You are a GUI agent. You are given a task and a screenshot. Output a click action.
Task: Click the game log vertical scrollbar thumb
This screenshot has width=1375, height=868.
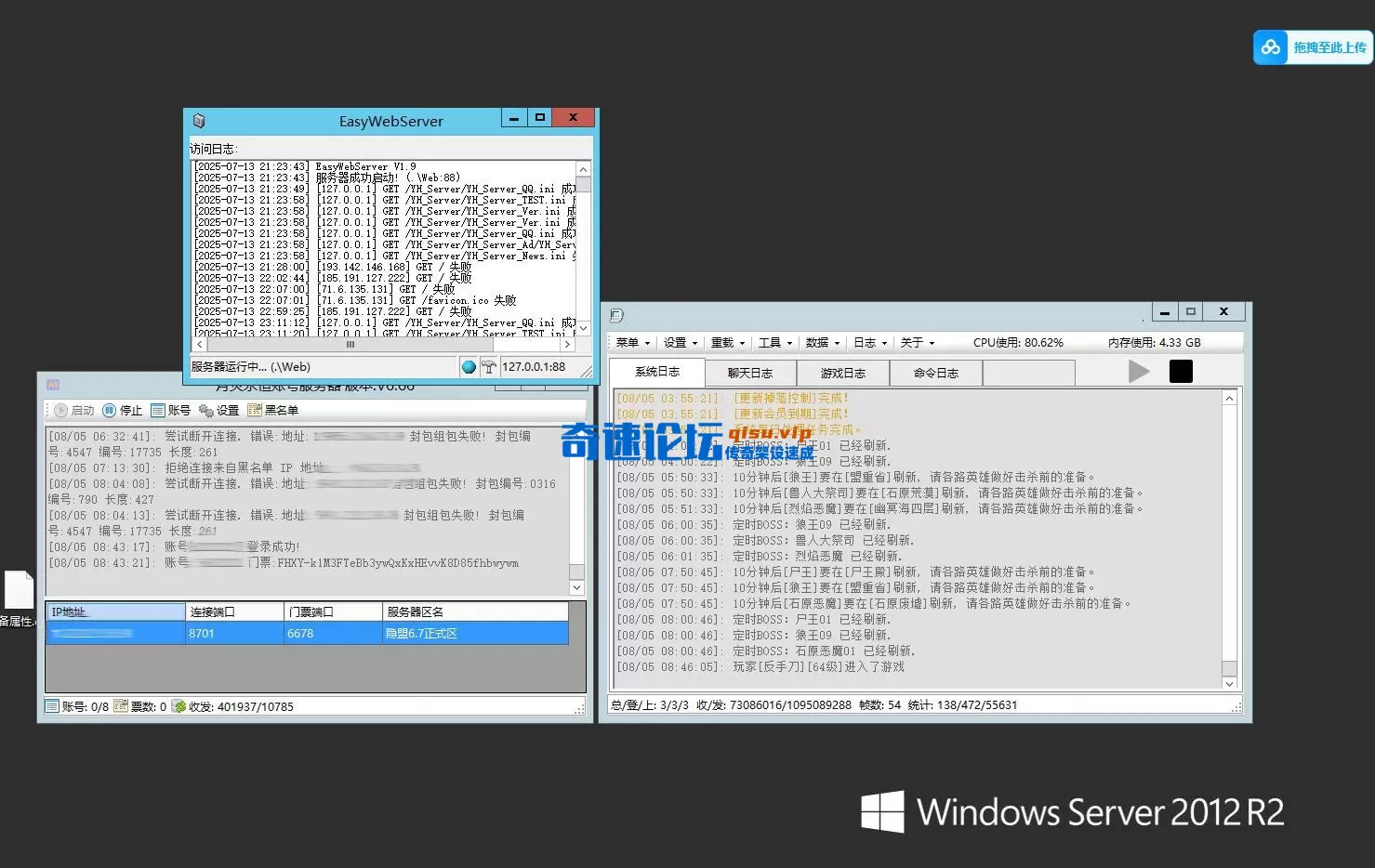click(1229, 668)
